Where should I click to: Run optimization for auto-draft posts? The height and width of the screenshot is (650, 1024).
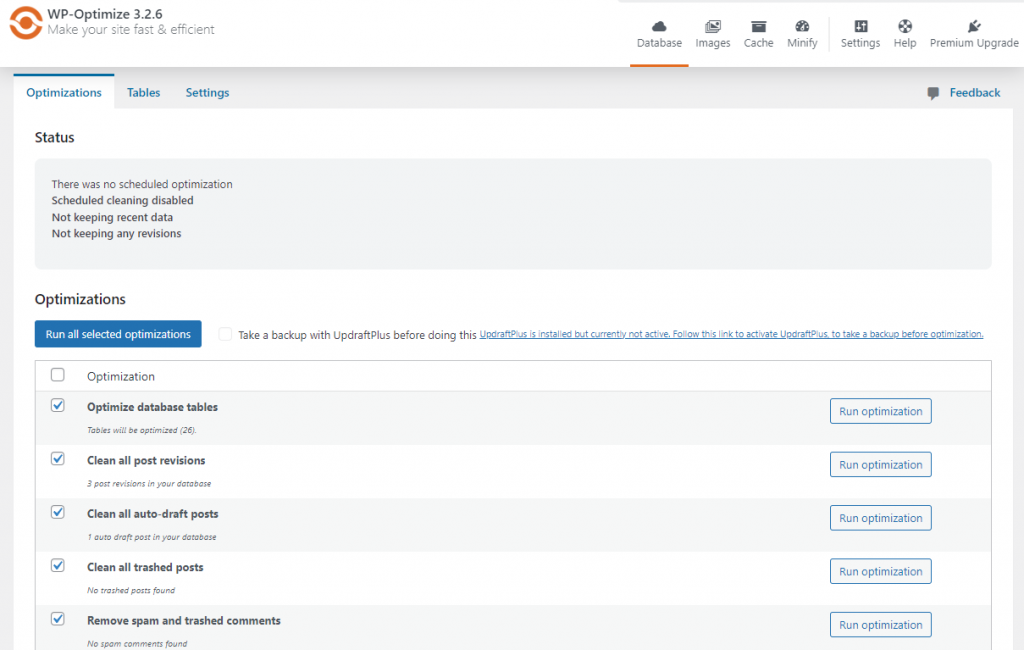tap(880, 517)
